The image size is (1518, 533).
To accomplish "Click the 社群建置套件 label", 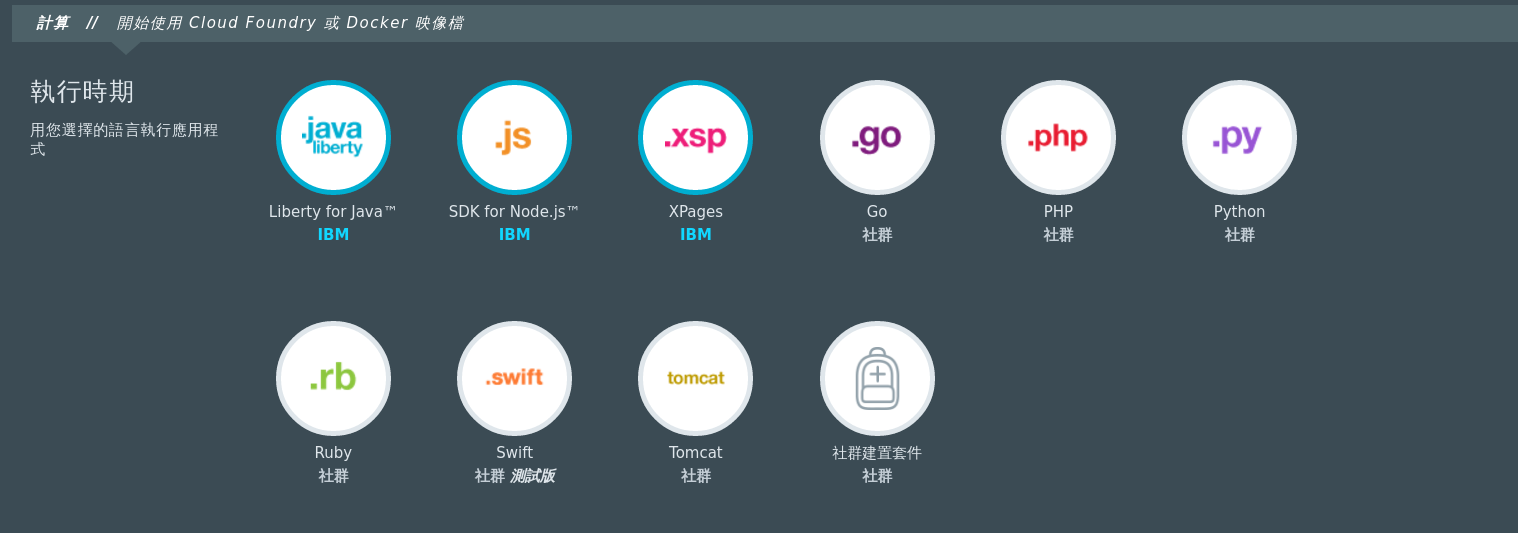I will pos(877,453).
